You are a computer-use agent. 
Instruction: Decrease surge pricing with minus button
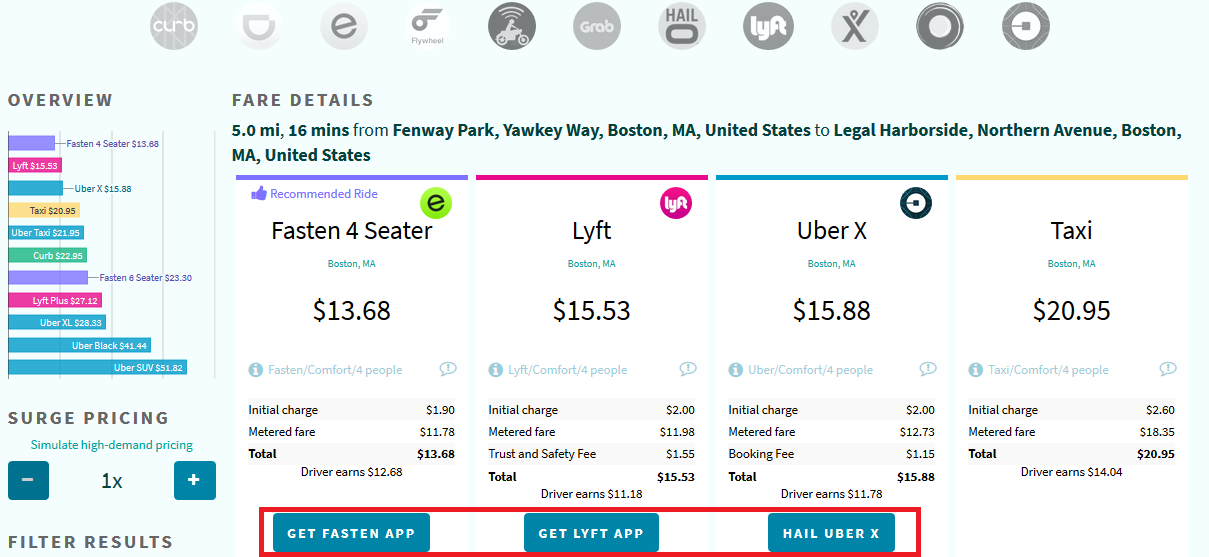point(28,480)
